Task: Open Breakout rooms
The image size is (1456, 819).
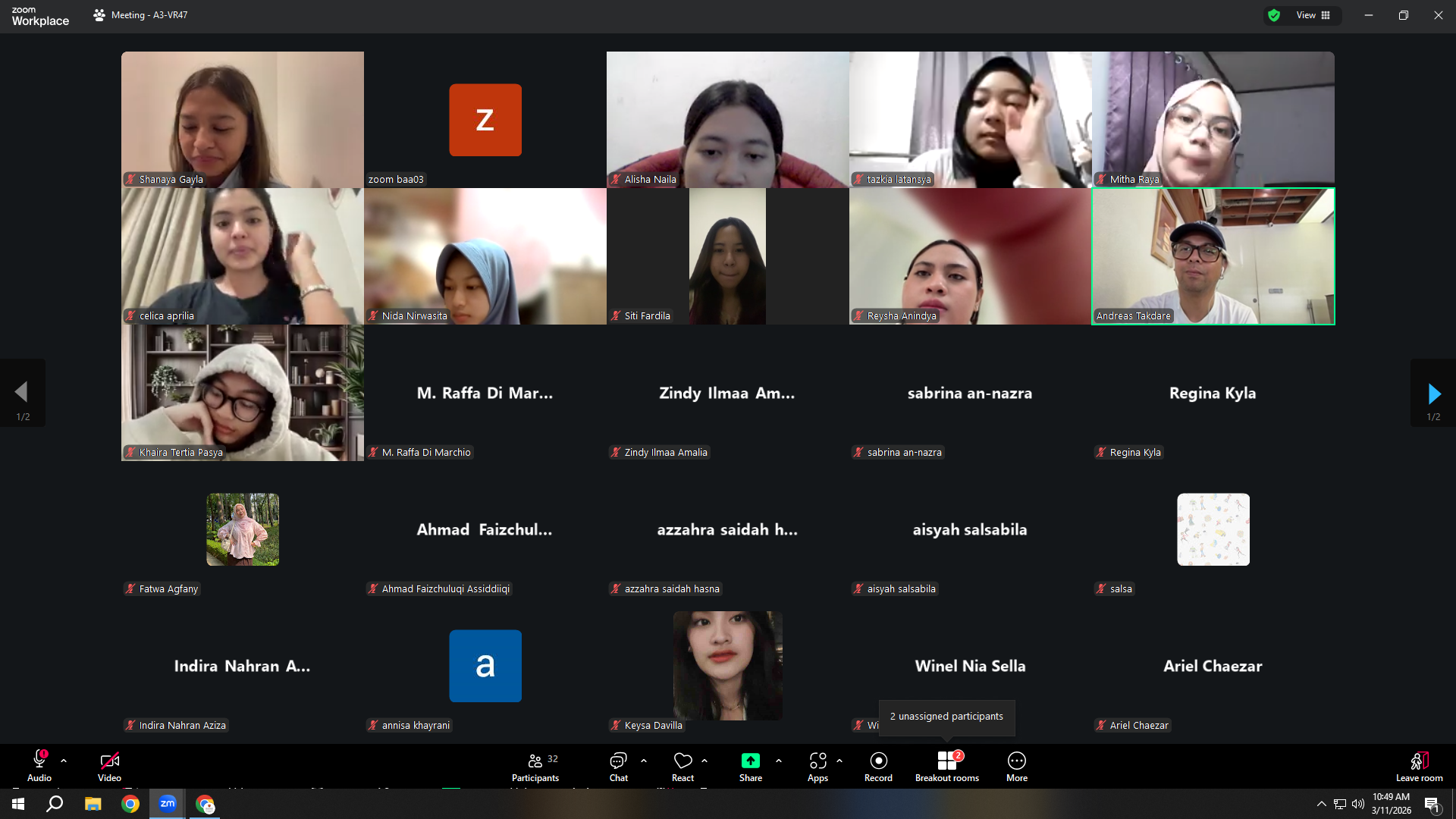Action: pos(947,767)
